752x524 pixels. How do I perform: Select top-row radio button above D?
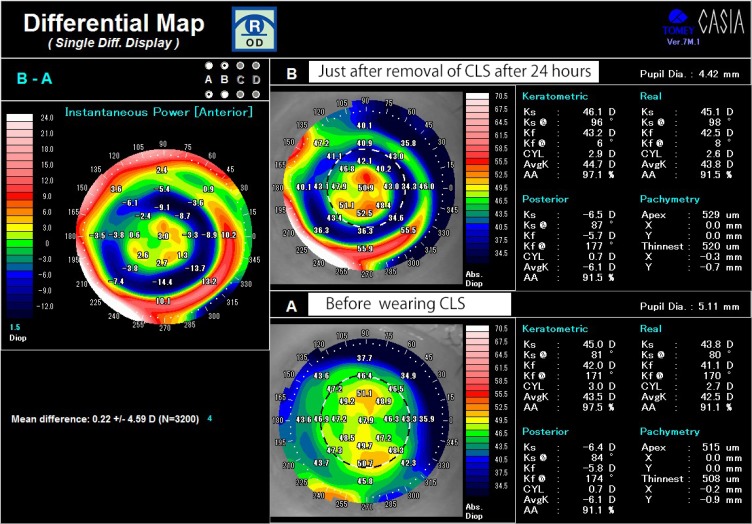pos(256,66)
